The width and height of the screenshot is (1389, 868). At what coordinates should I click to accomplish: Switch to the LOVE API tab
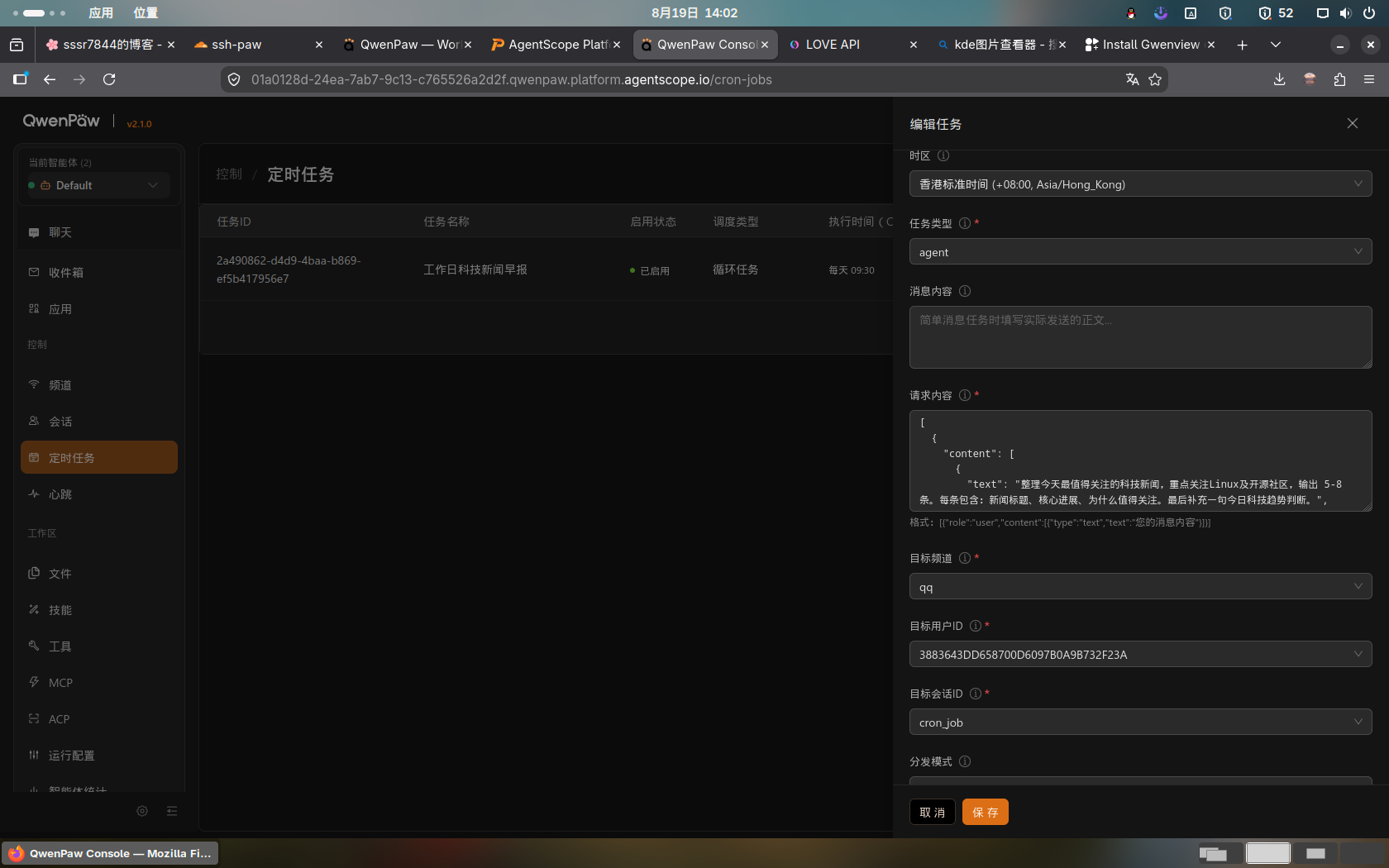(x=854, y=45)
